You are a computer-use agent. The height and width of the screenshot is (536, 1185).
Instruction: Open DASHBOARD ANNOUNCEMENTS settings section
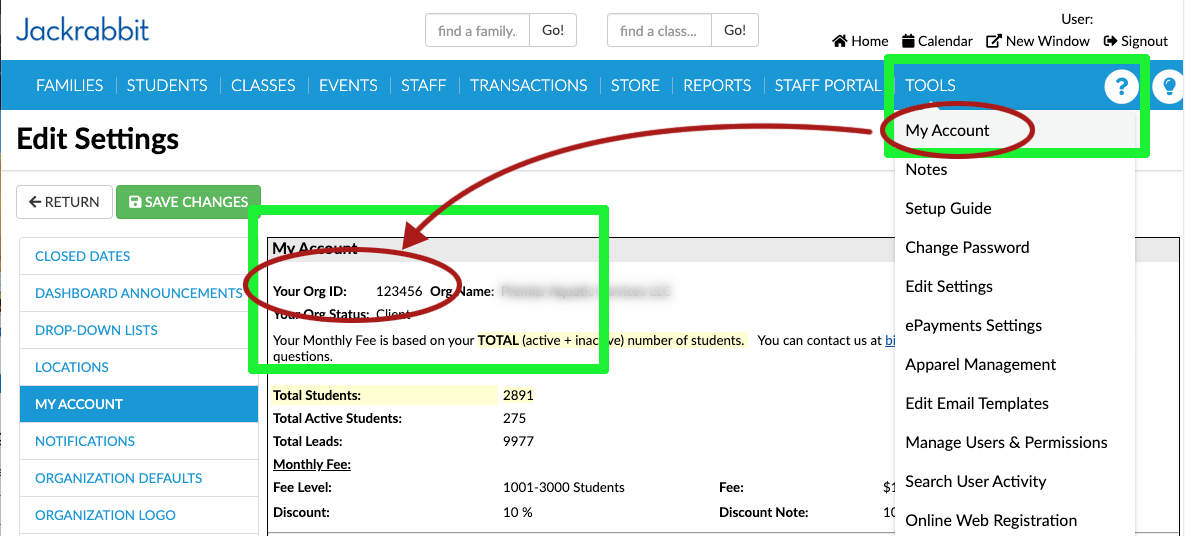[x=139, y=293]
